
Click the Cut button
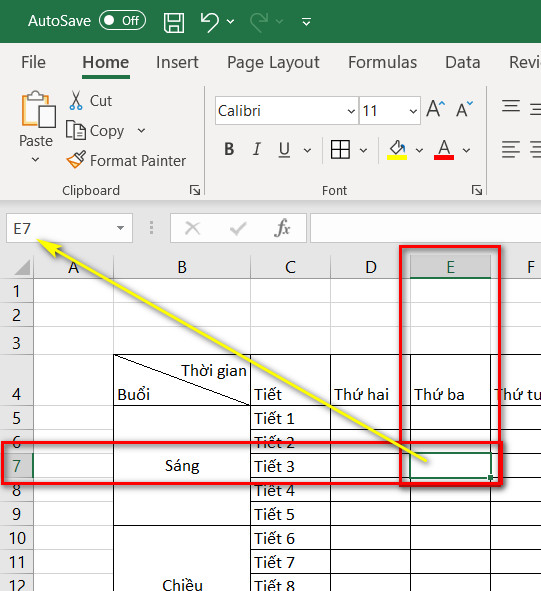tap(91, 101)
